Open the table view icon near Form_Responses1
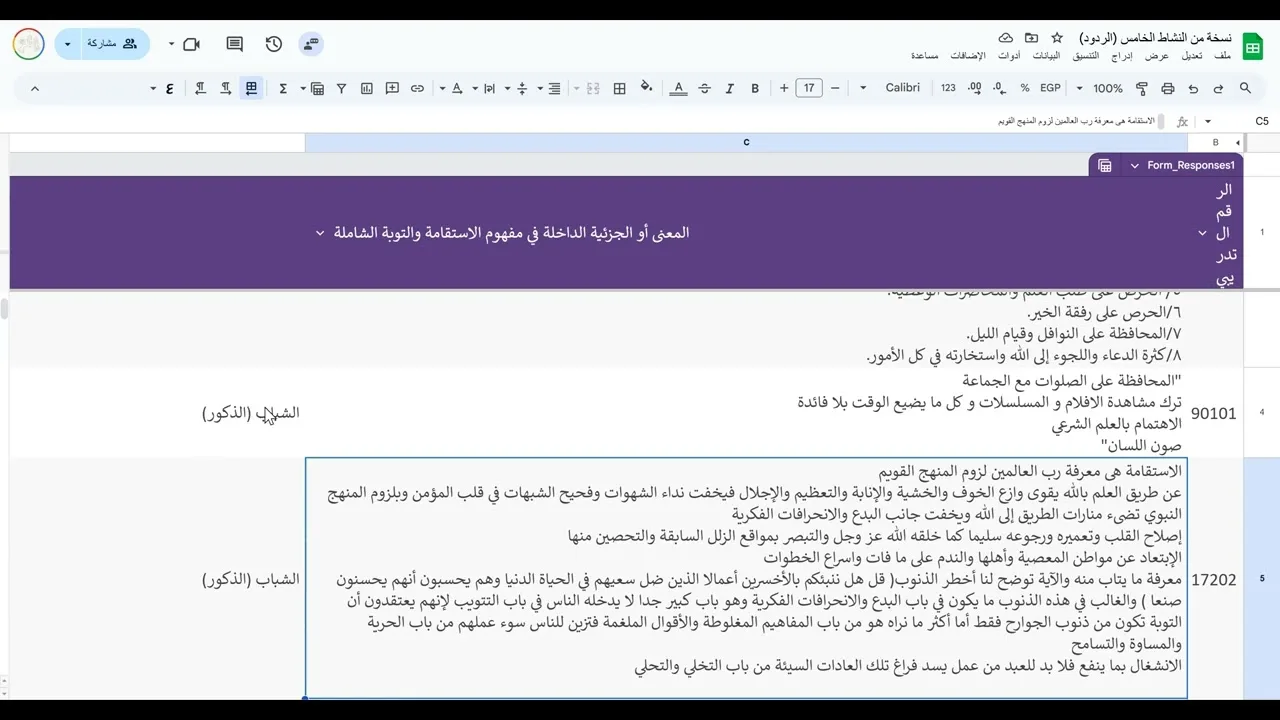 point(1105,166)
